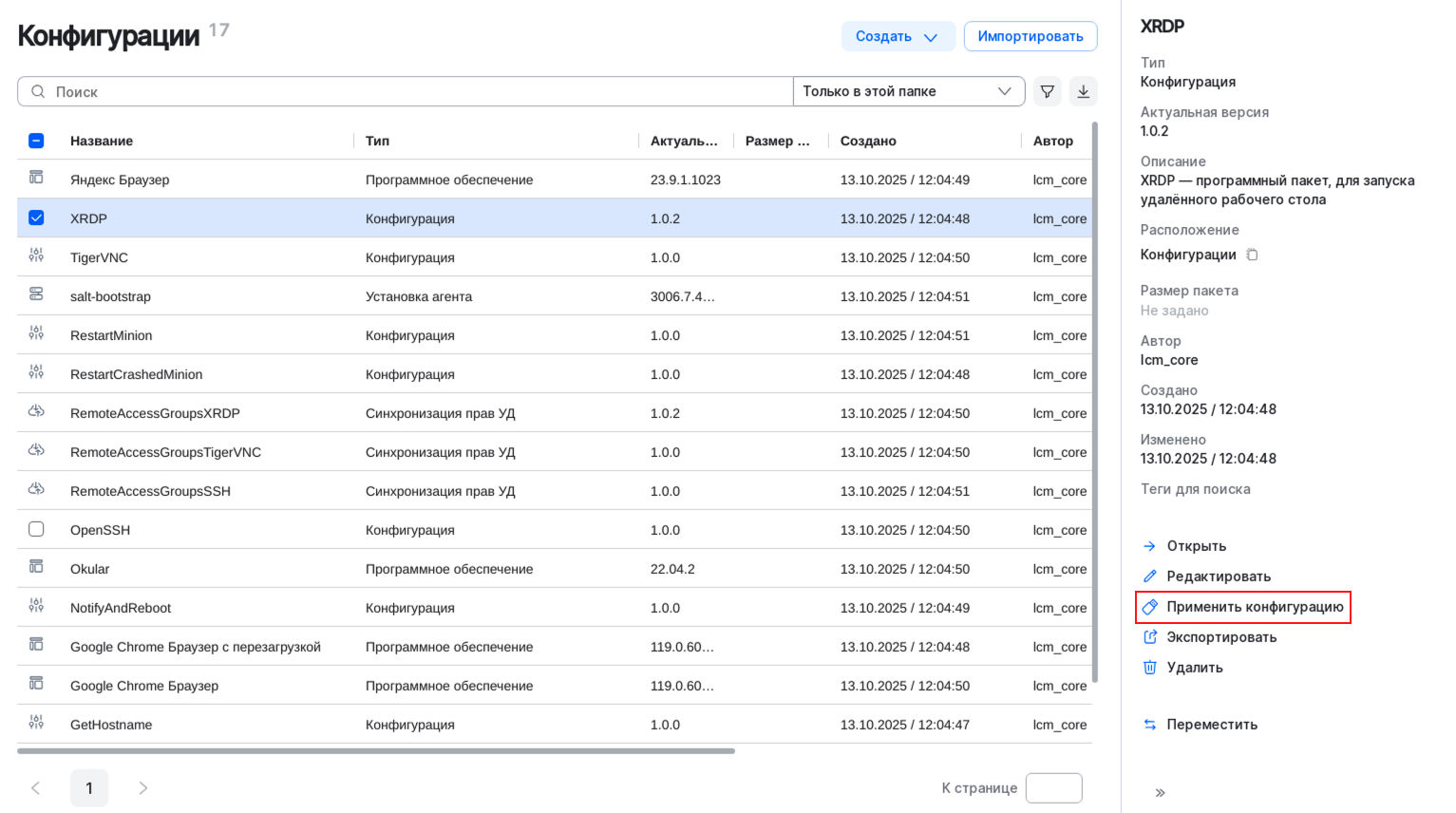This screenshot has height=813, width=1456.
Task: Copy location using icon next to Конфигурации
Action: click(x=1252, y=255)
